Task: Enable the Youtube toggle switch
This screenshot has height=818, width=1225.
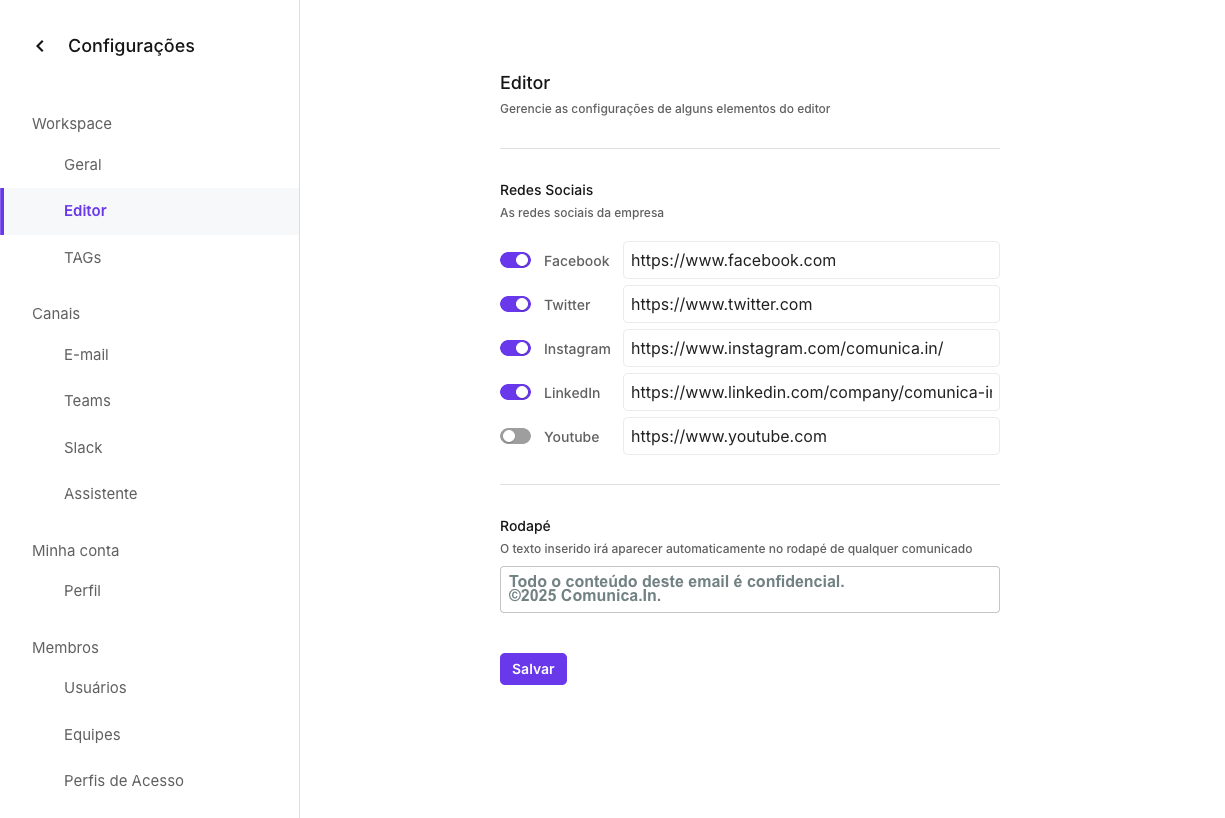Action: click(515, 436)
